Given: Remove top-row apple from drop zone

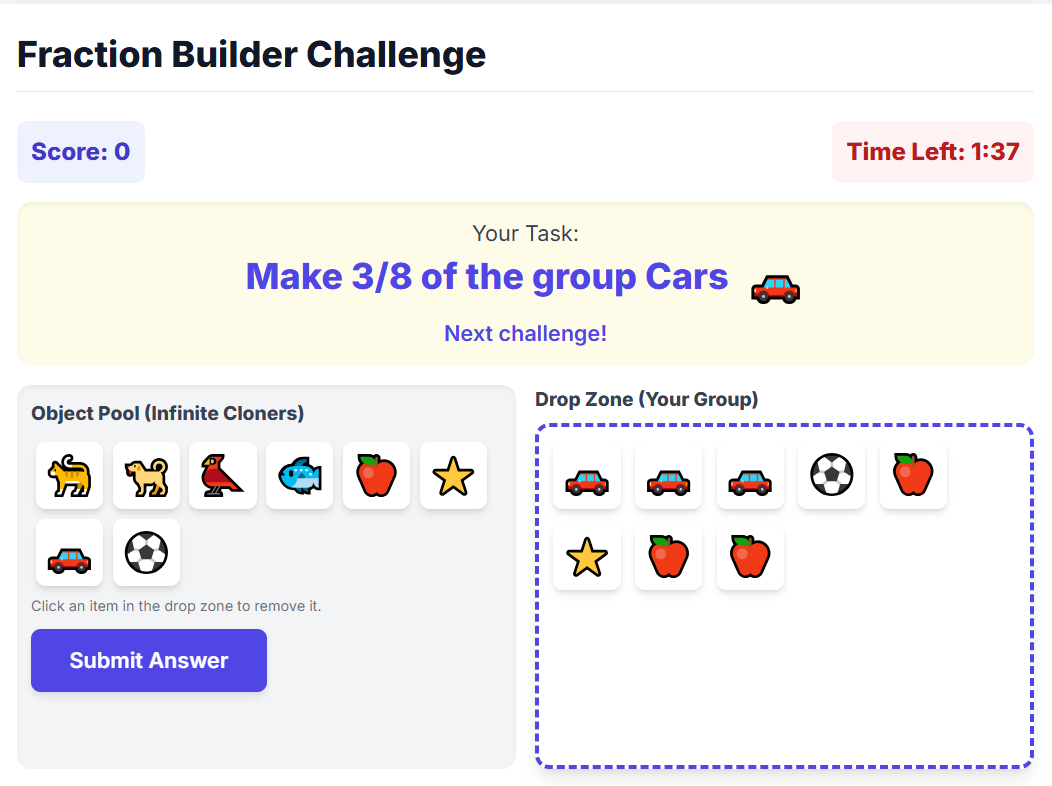Looking at the screenshot, I should click(x=913, y=476).
